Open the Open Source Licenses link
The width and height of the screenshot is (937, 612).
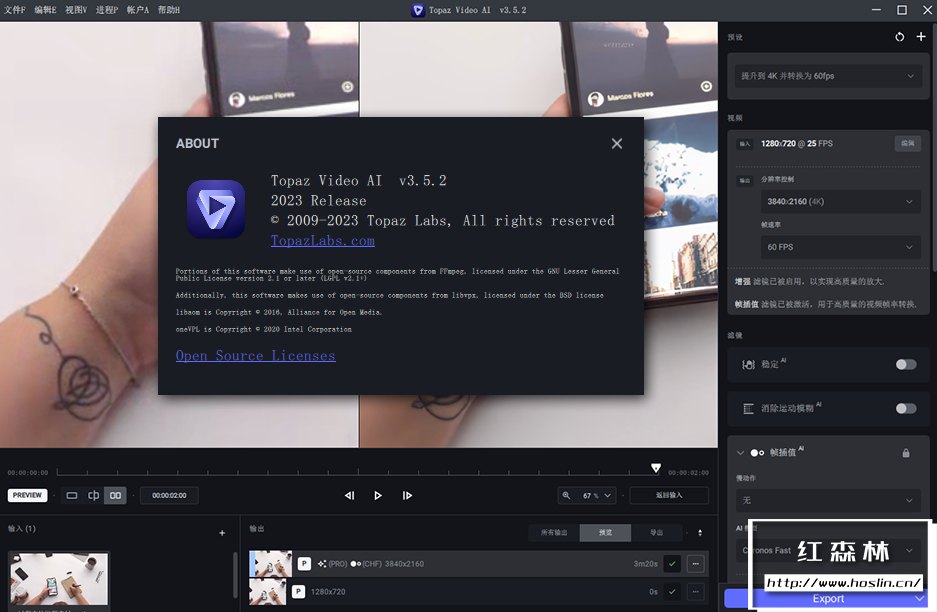click(255, 356)
